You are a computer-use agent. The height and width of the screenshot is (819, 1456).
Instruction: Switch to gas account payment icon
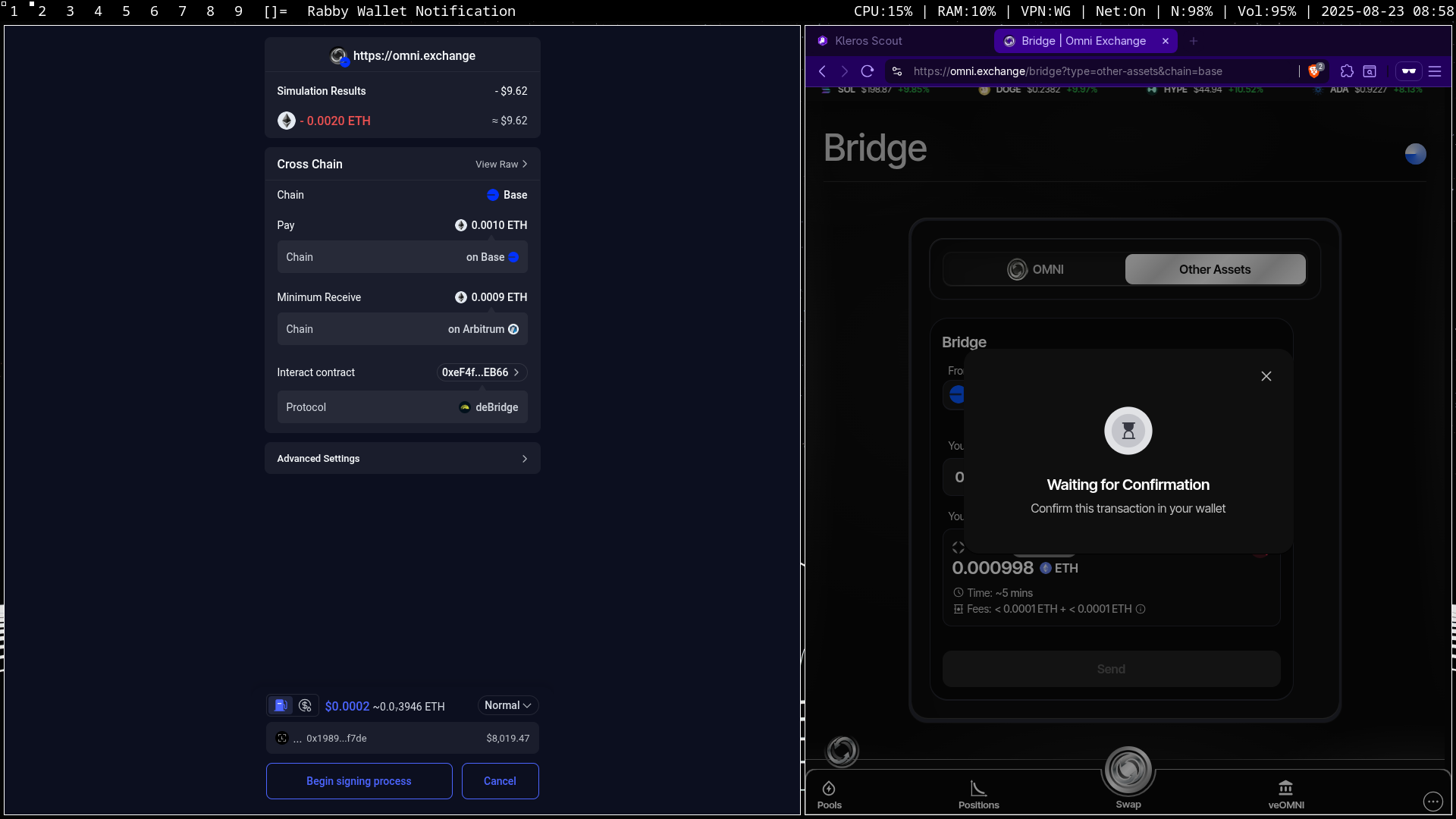pos(305,705)
